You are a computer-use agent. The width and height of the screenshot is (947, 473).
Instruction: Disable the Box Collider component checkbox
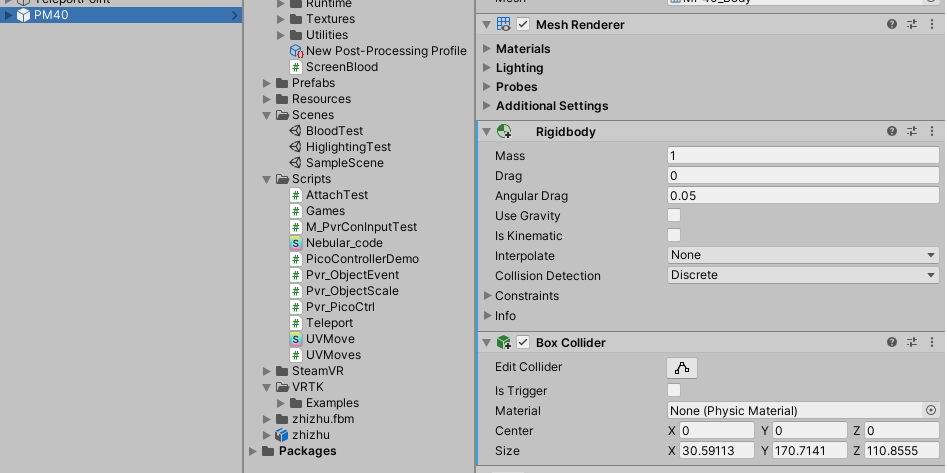(523, 342)
